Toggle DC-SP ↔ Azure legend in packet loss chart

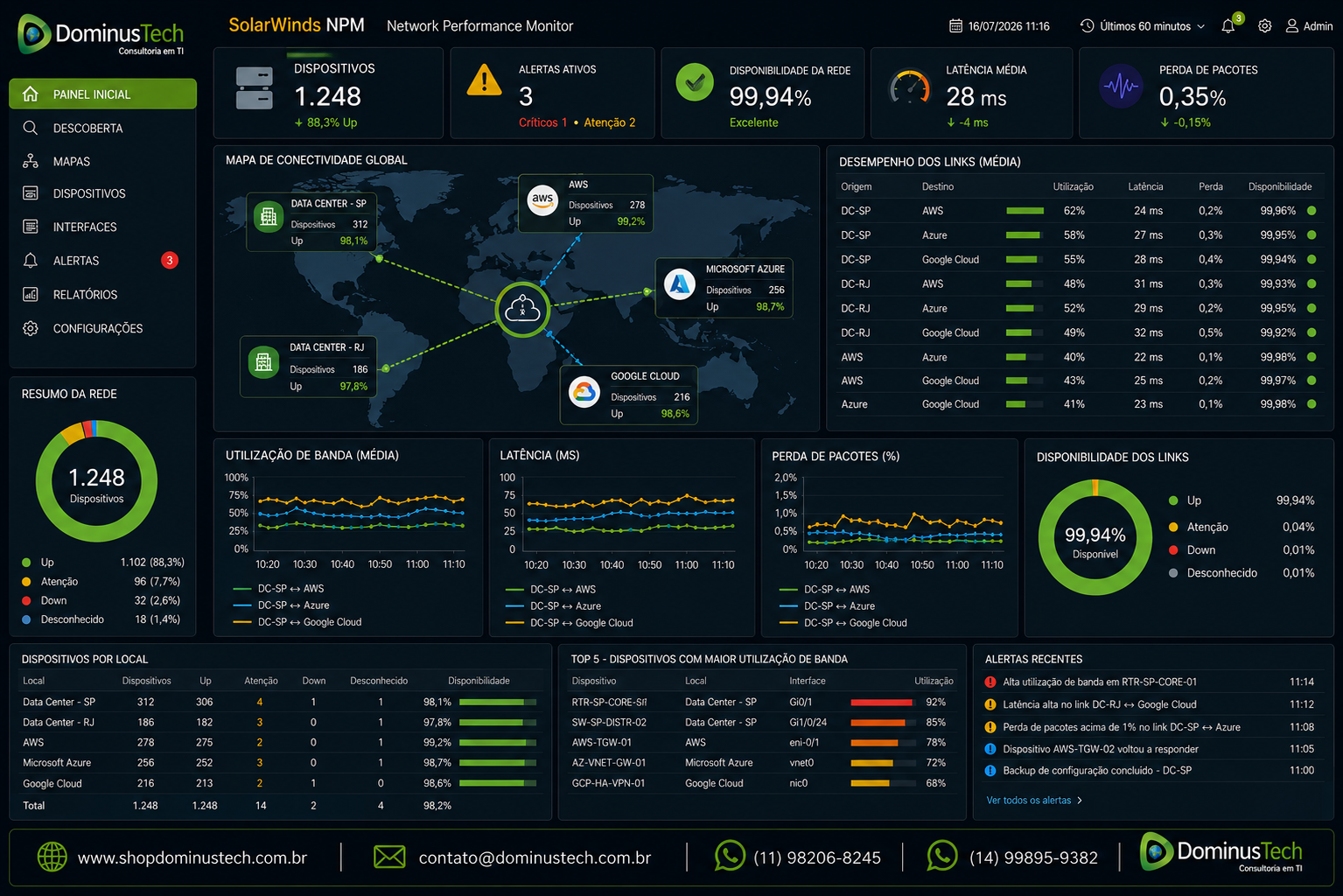pyautogui.click(x=828, y=605)
